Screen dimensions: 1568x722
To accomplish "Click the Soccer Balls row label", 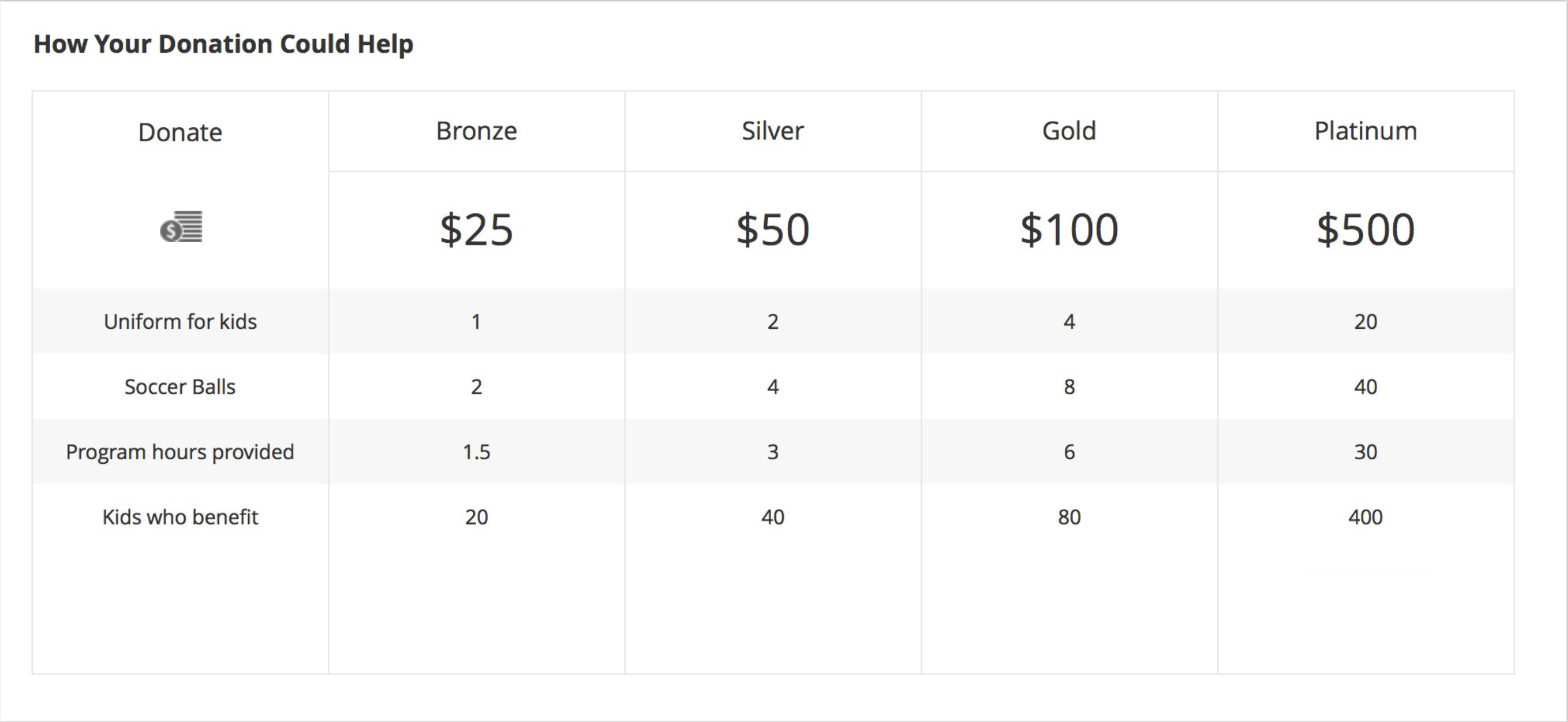I will tap(180, 387).
